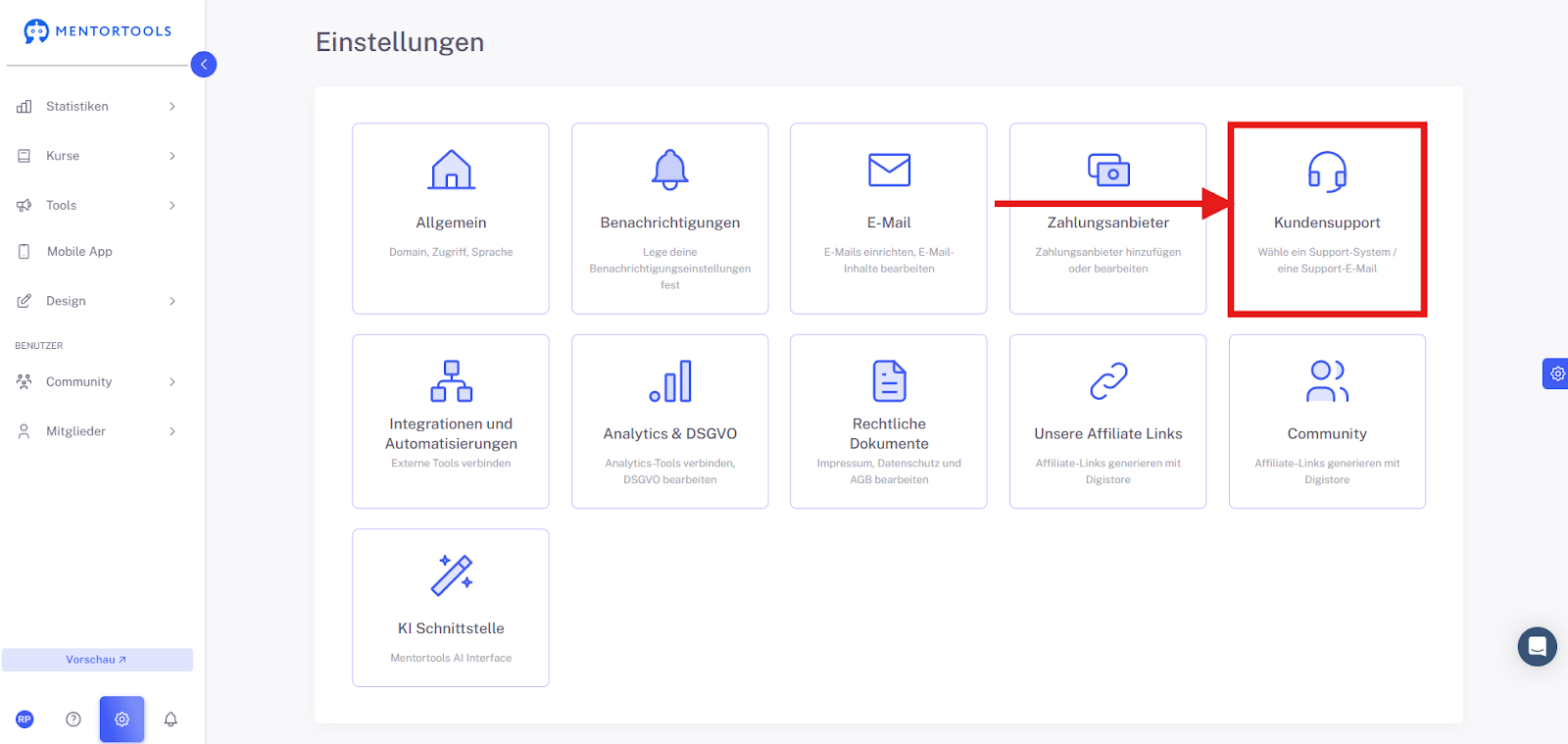Open Statistiken in the sidebar

[x=77, y=106]
